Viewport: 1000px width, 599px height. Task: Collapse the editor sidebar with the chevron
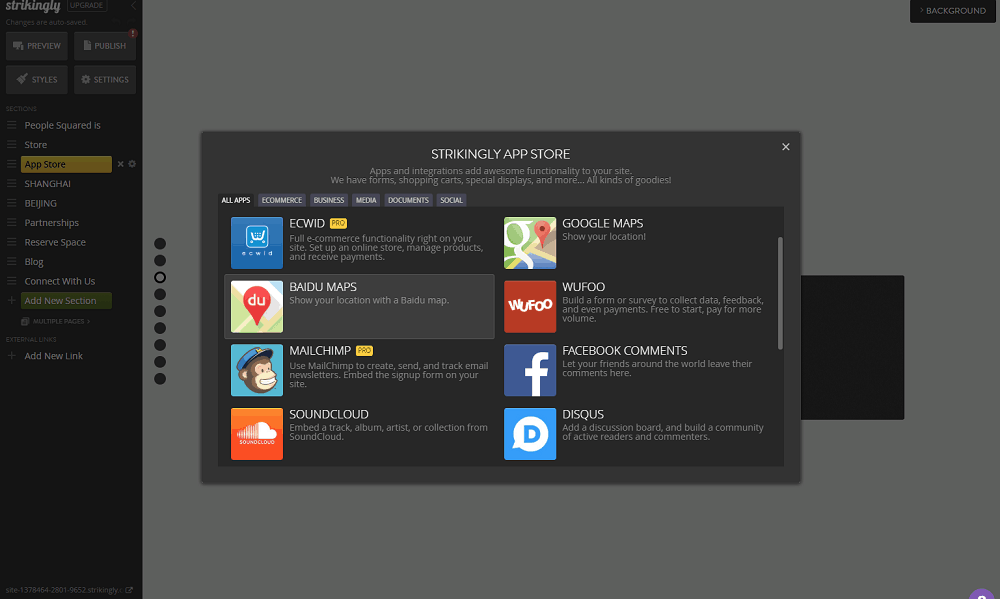coord(133,6)
